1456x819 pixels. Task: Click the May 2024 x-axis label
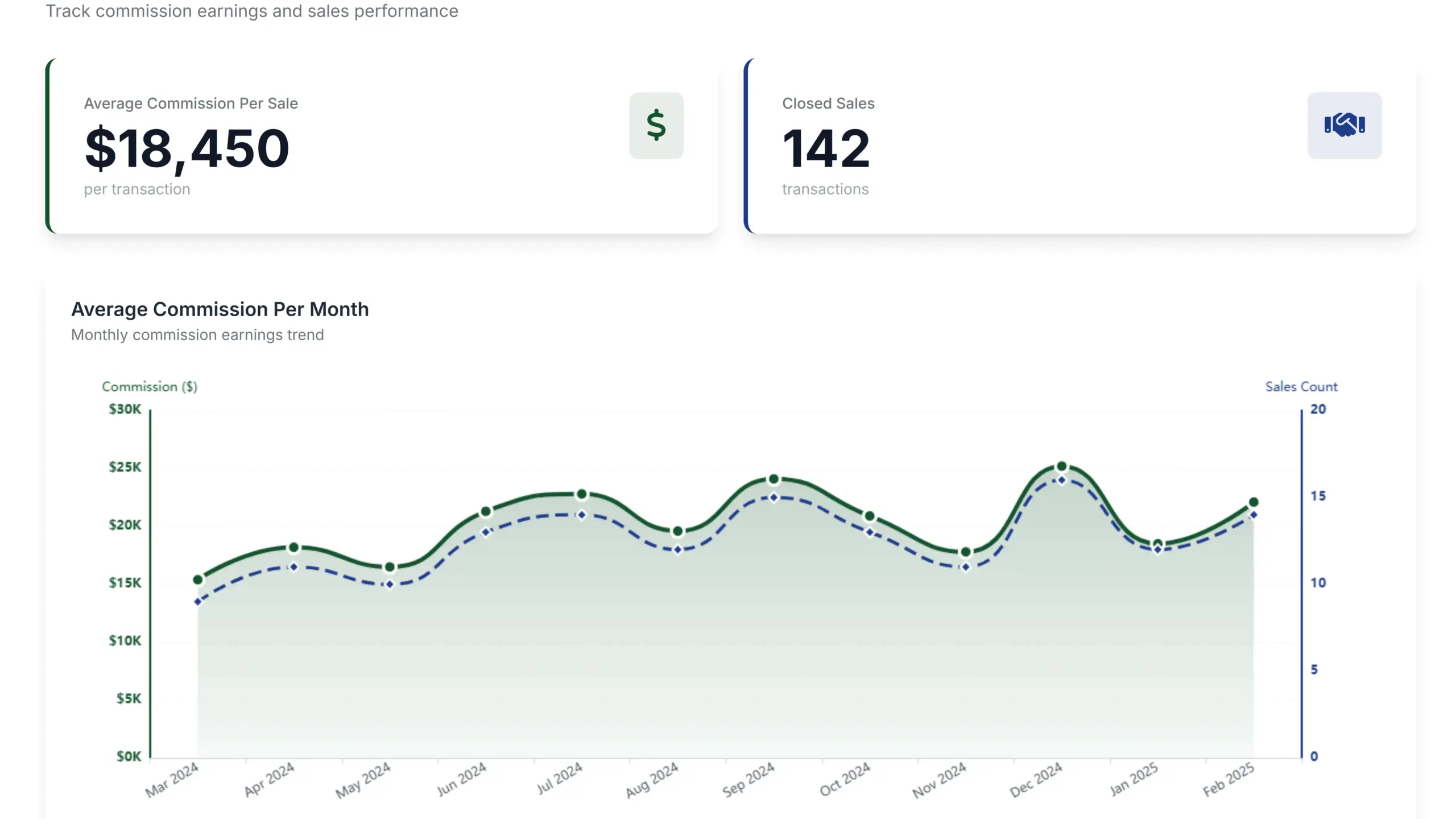tap(363, 780)
